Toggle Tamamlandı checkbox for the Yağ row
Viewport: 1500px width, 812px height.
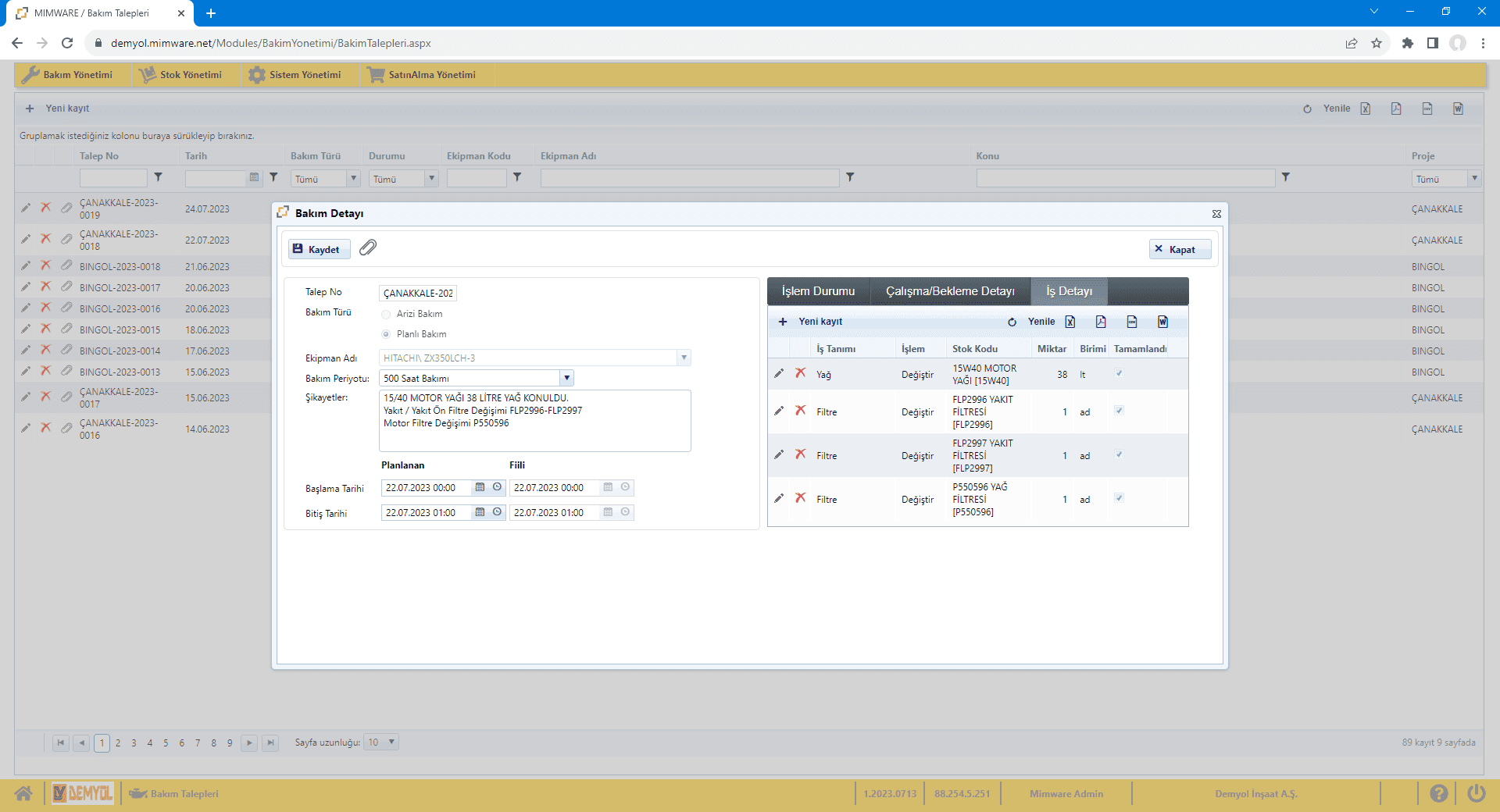click(1119, 373)
